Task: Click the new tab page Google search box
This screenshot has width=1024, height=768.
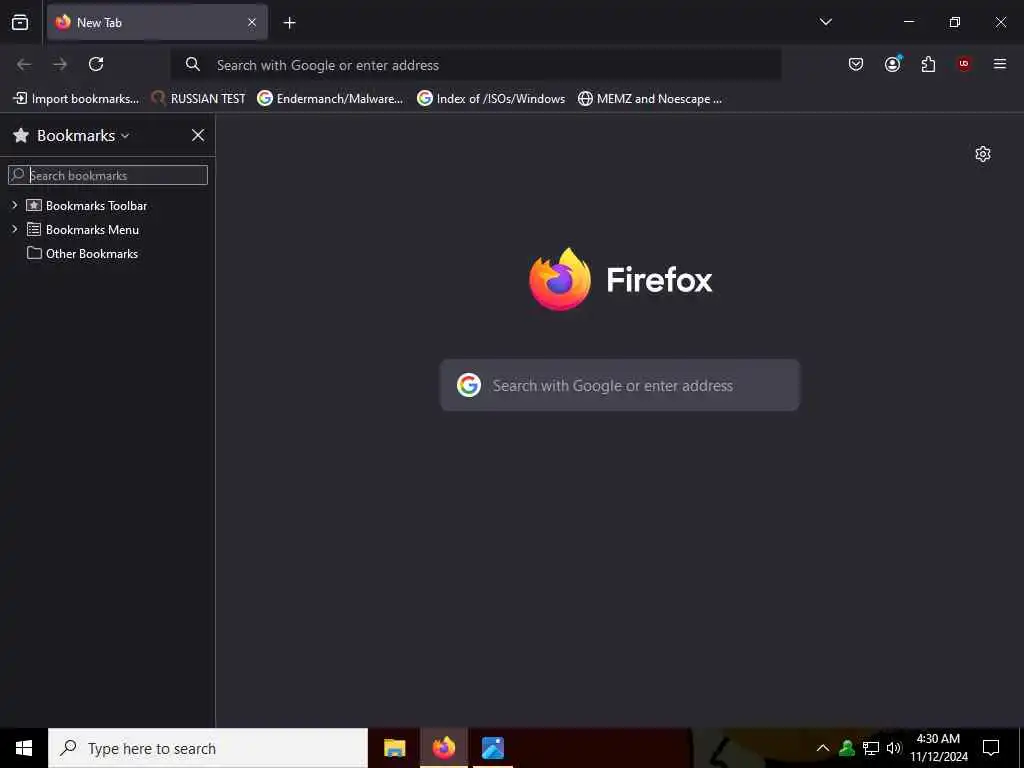Action: [620, 385]
